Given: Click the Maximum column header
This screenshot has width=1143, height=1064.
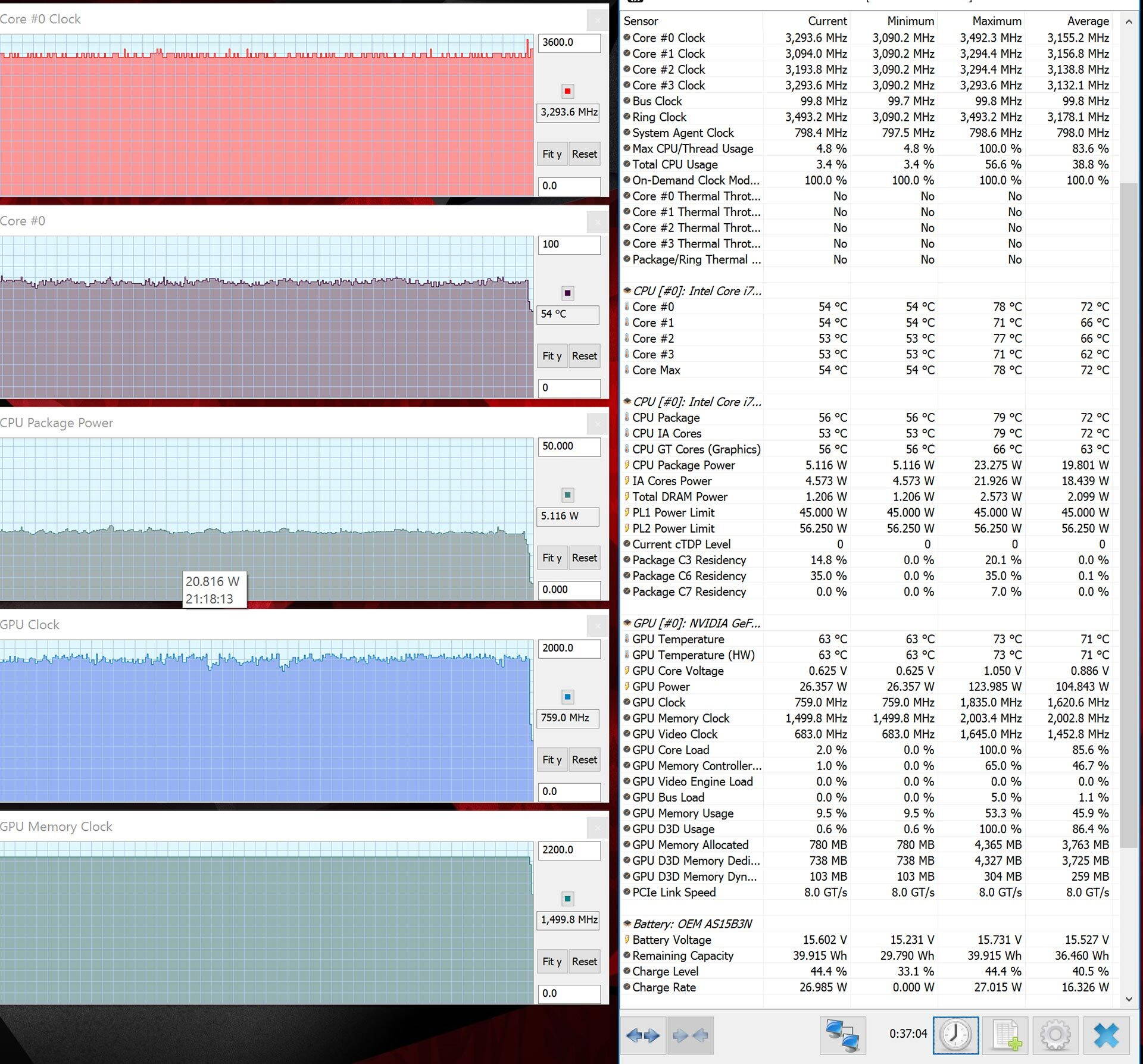Looking at the screenshot, I should [x=981, y=21].
